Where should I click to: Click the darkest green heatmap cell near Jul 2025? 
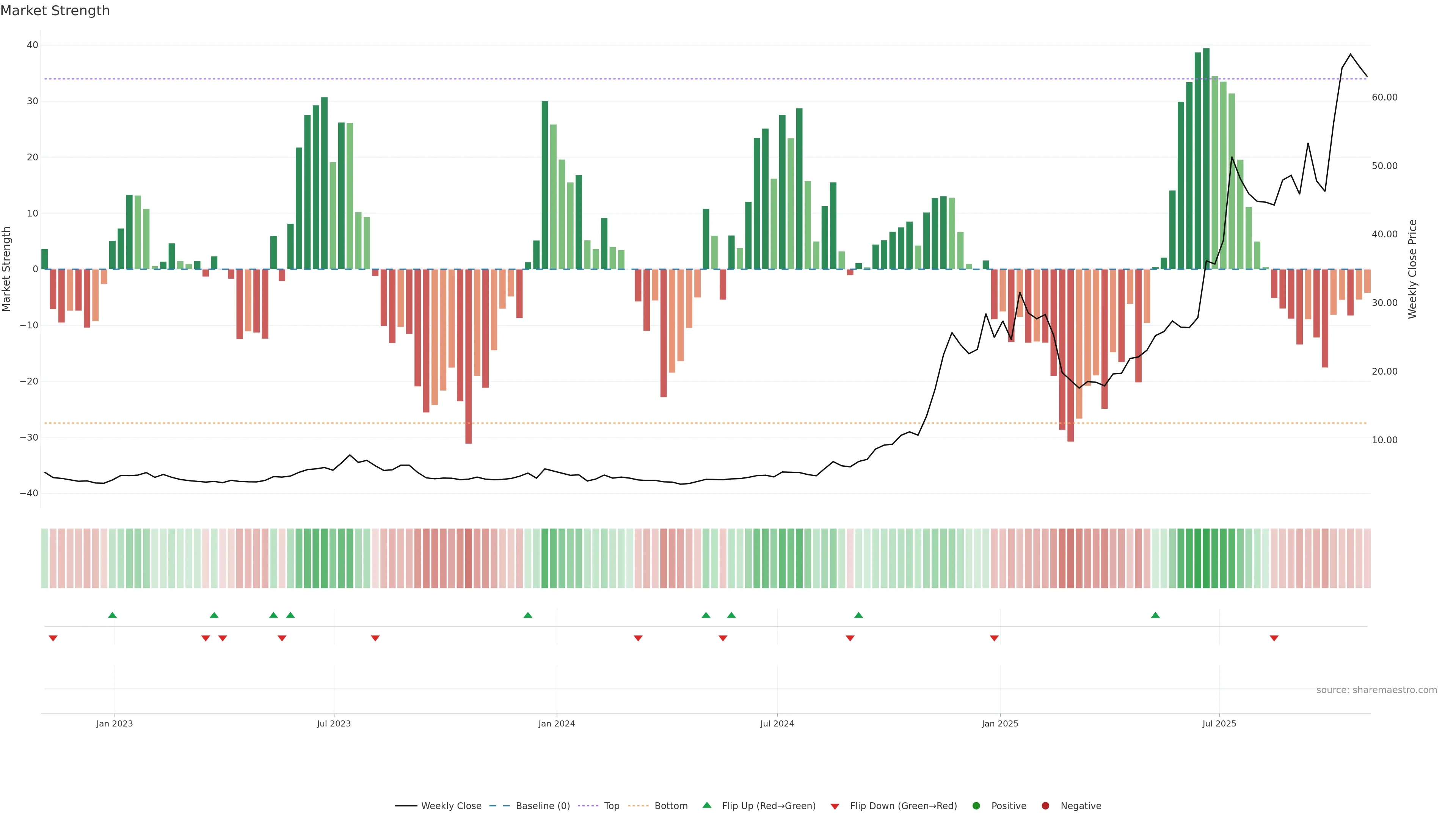click(x=1206, y=558)
